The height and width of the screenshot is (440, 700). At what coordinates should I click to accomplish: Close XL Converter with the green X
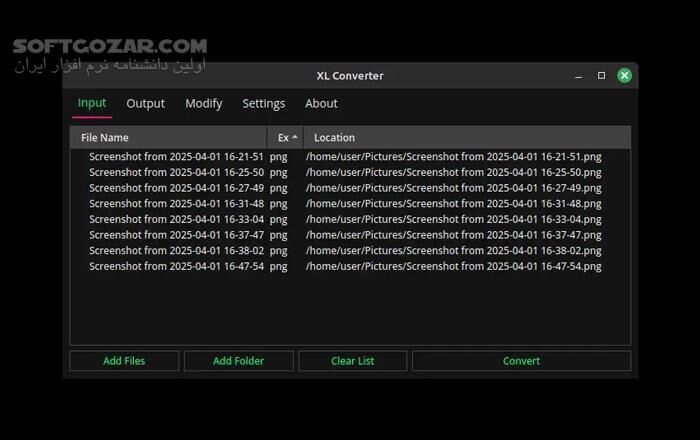(624, 76)
